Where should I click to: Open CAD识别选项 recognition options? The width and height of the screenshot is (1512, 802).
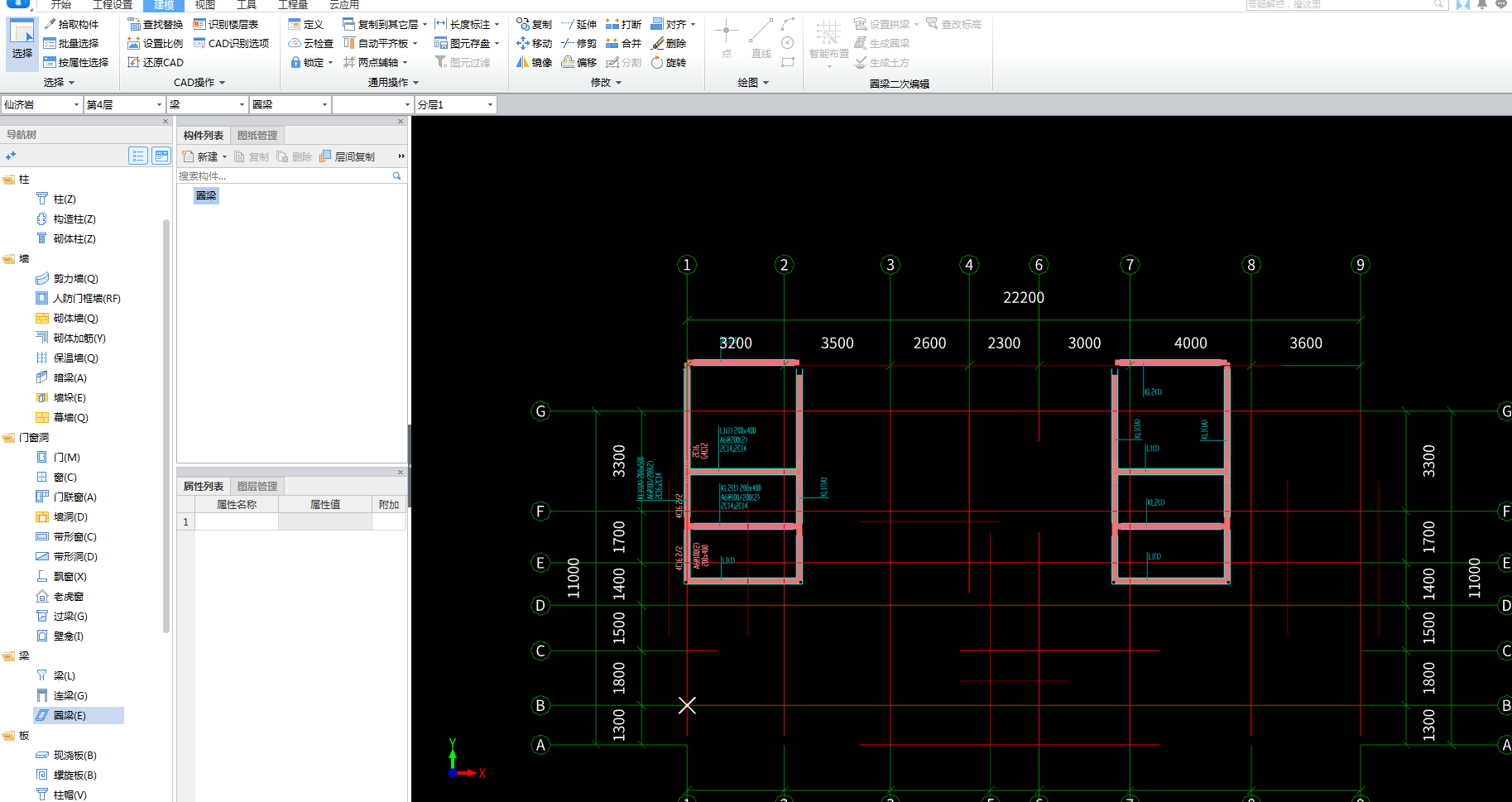tap(232, 43)
